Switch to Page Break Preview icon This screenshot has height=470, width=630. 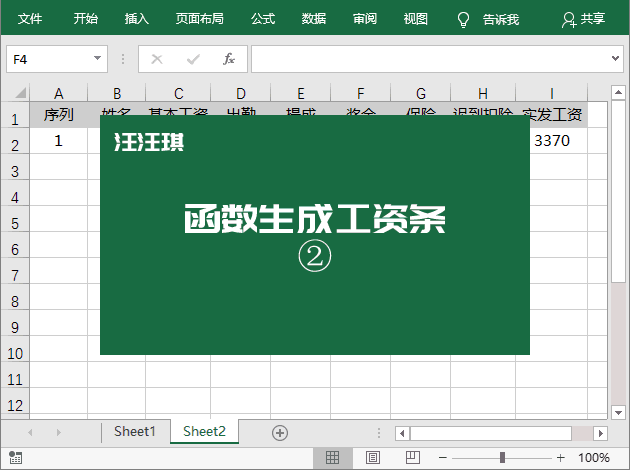(413, 458)
